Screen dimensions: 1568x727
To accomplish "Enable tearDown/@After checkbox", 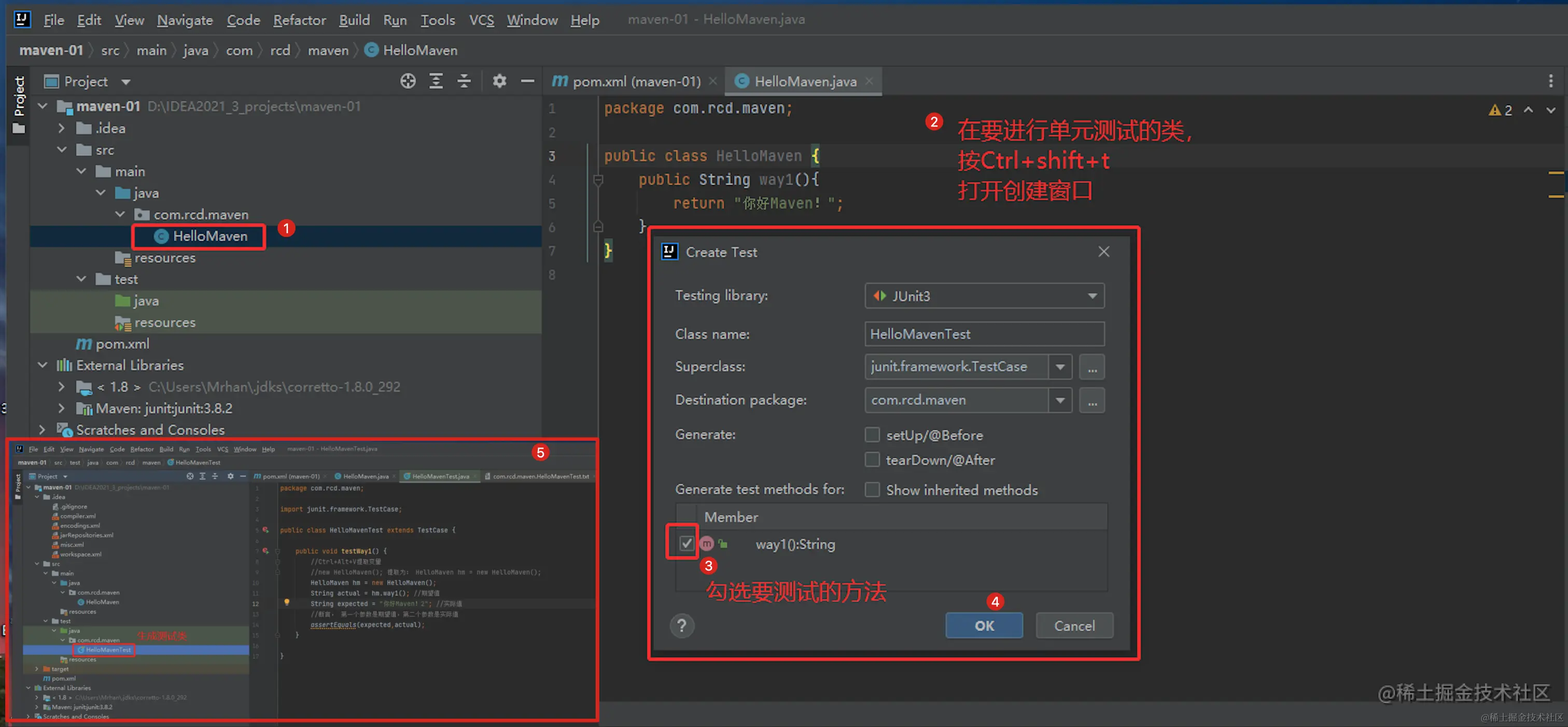I will click(872, 460).
